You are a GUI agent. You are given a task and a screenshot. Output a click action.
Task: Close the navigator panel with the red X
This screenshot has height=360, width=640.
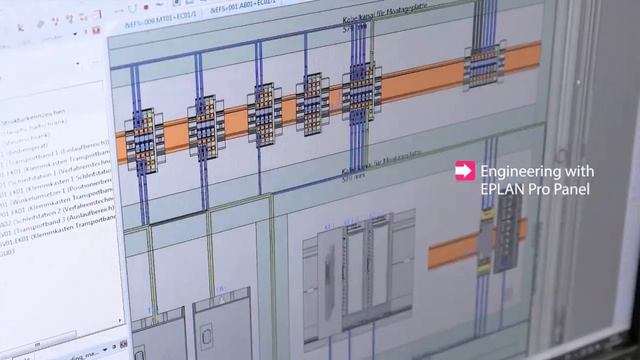[x=96, y=31]
